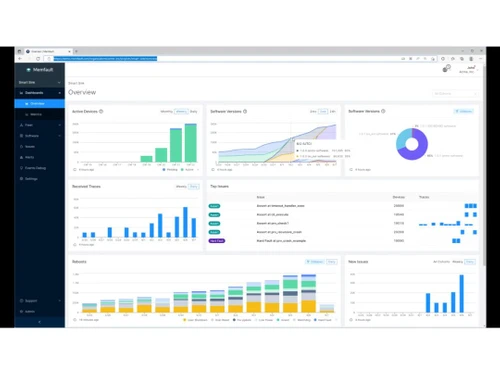Open a new browser tab
This screenshot has height=375, width=500.
[x=76, y=51]
